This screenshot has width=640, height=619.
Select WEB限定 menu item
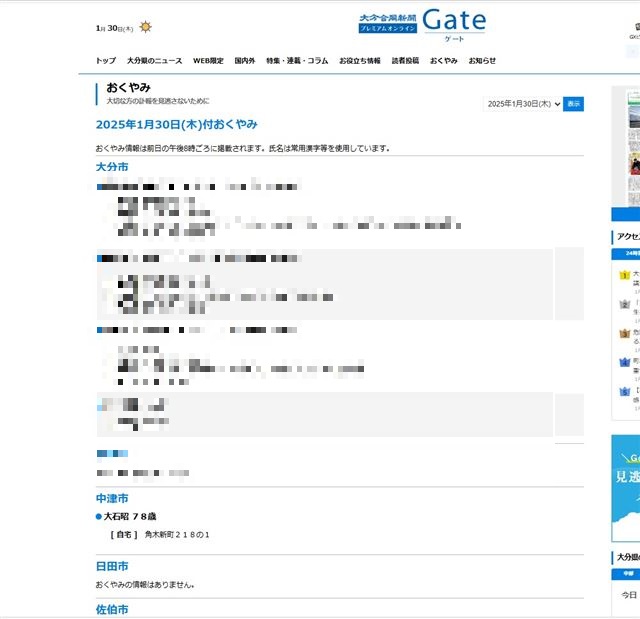click(x=208, y=61)
